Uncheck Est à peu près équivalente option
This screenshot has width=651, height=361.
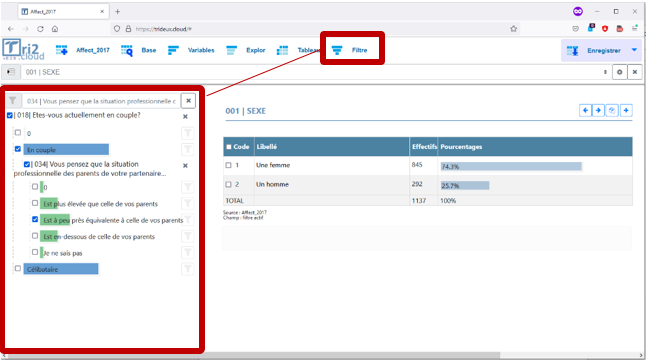coord(35,220)
